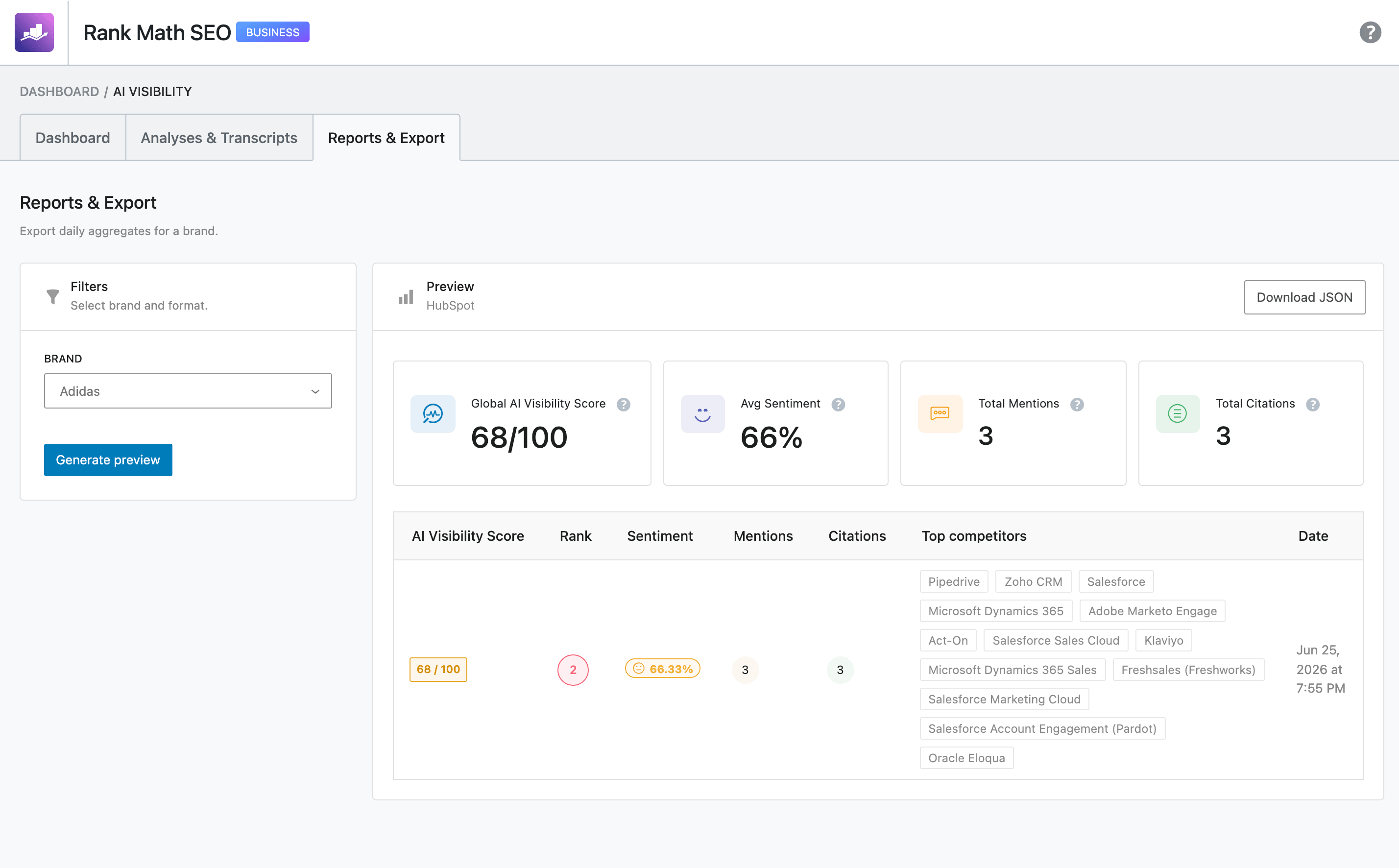The image size is (1399, 868).
Task: Click the Rank Math SEO title
Action: (x=157, y=33)
